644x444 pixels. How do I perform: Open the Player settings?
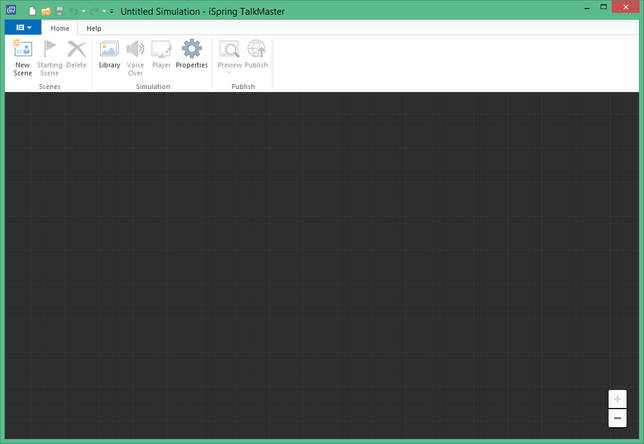pyautogui.click(x=161, y=54)
